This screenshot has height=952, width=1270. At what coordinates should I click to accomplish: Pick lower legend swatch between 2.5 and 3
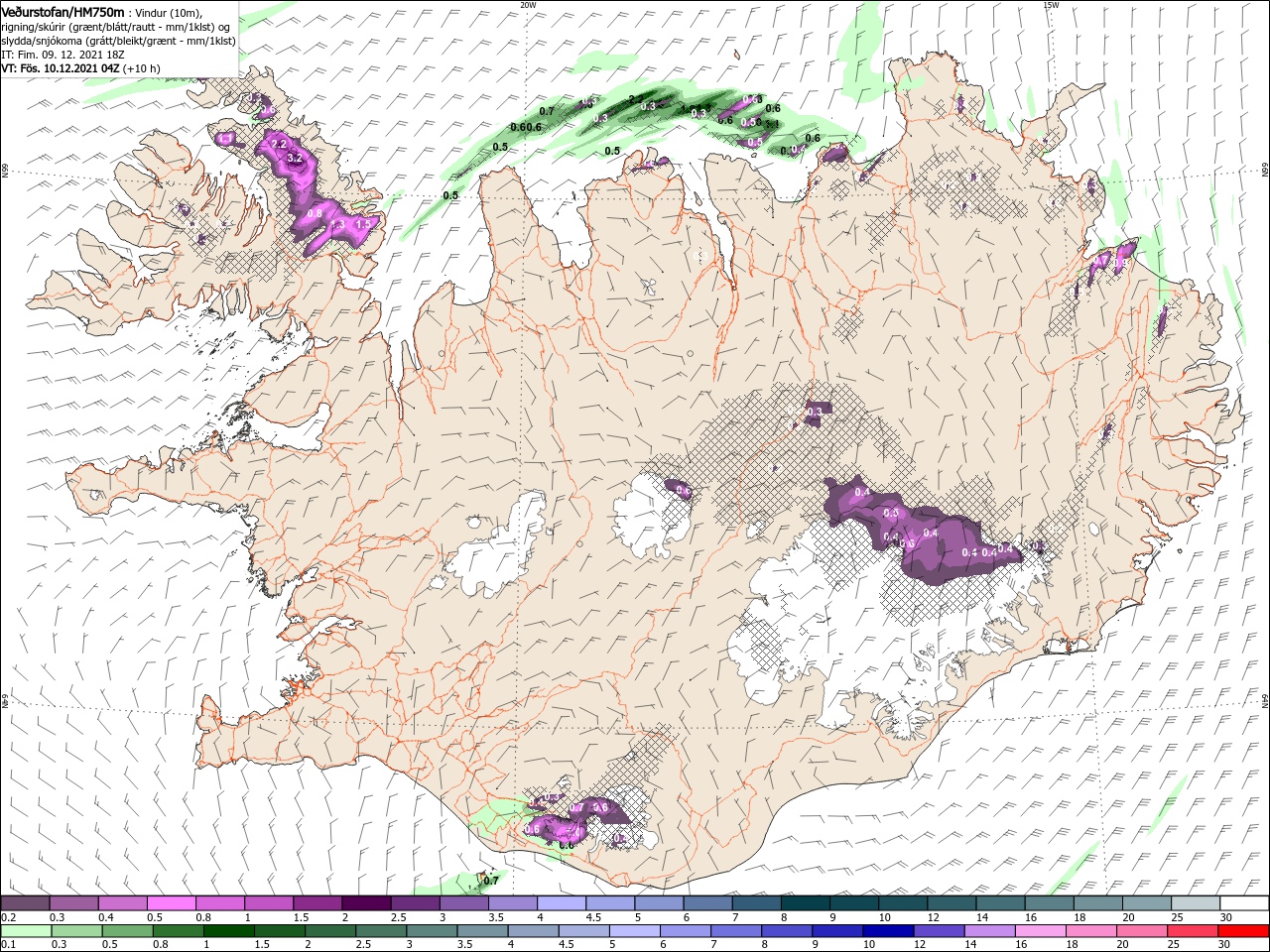point(382,931)
